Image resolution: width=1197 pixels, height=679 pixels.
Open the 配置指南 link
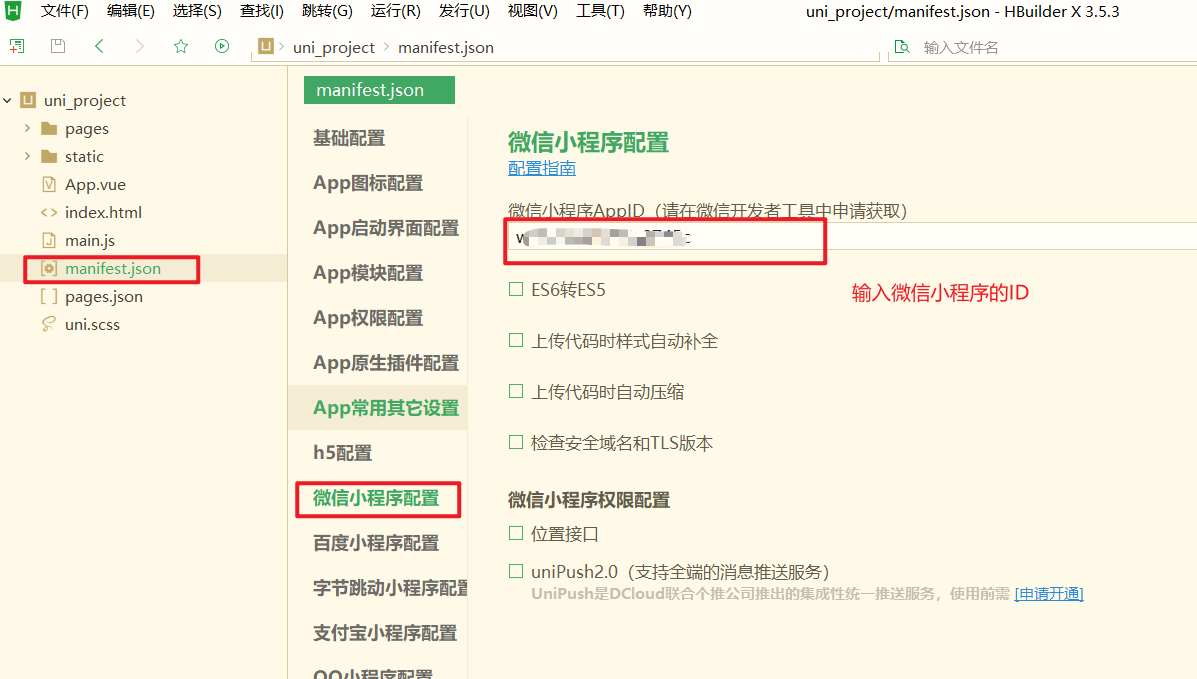(x=541, y=167)
